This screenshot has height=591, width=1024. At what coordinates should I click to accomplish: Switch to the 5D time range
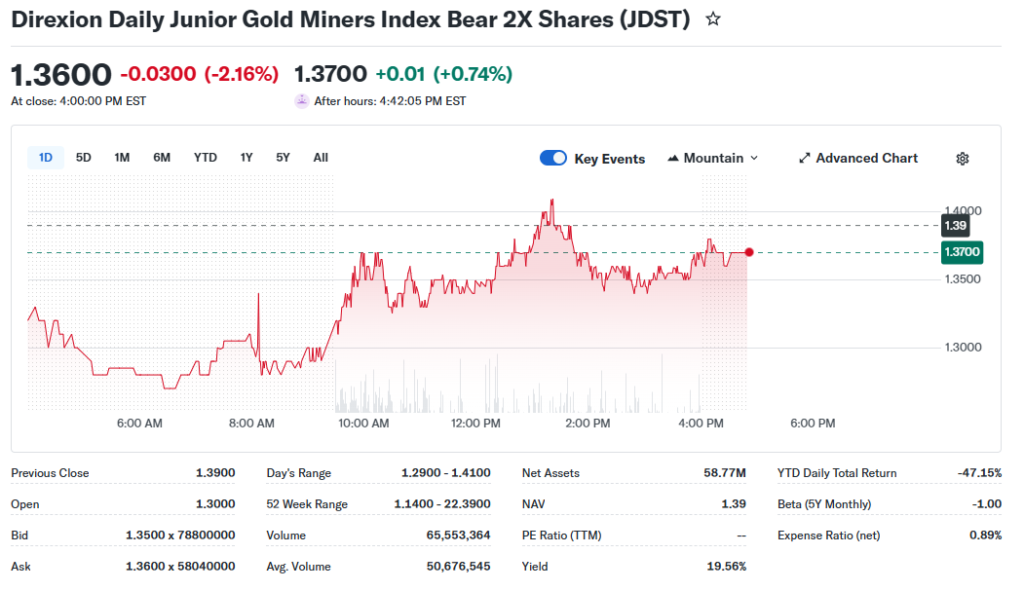click(x=84, y=157)
